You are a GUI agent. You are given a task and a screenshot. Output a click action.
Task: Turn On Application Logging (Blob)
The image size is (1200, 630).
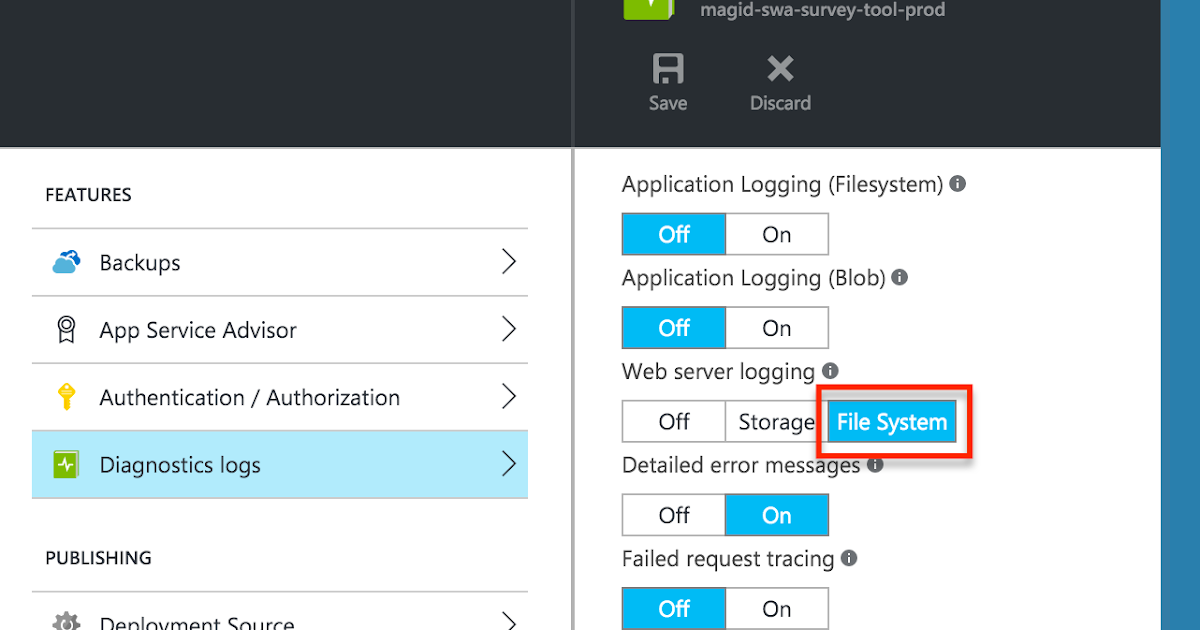[777, 328]
